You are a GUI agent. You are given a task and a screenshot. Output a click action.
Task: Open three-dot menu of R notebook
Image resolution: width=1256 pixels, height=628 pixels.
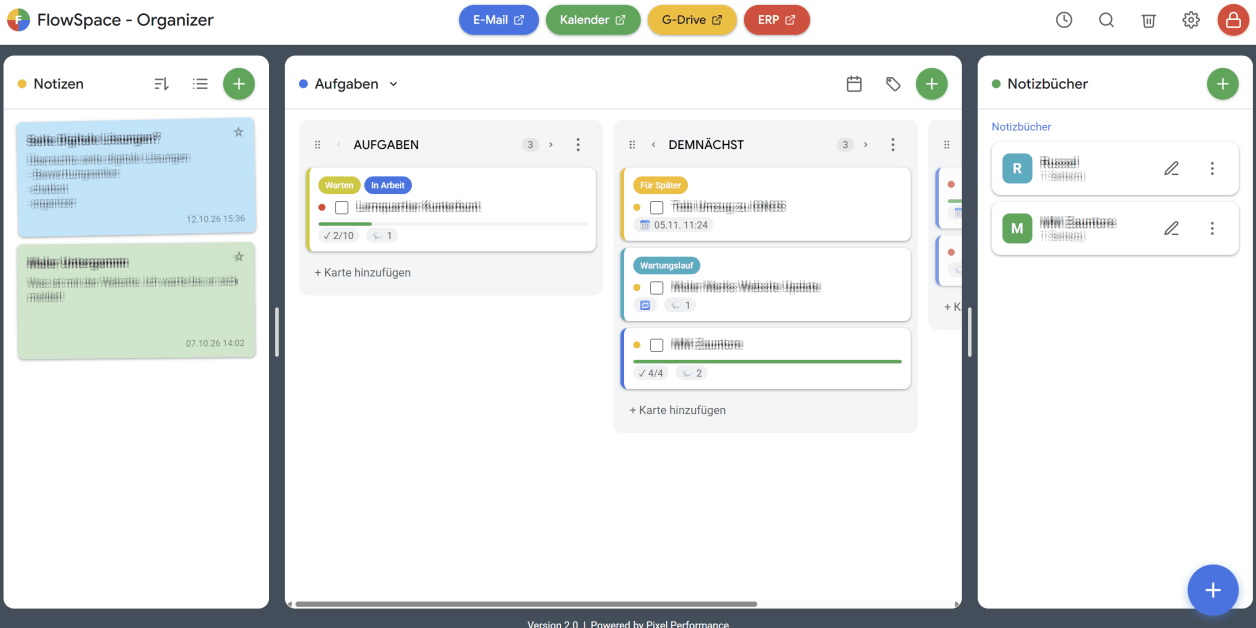[1212, 169]
